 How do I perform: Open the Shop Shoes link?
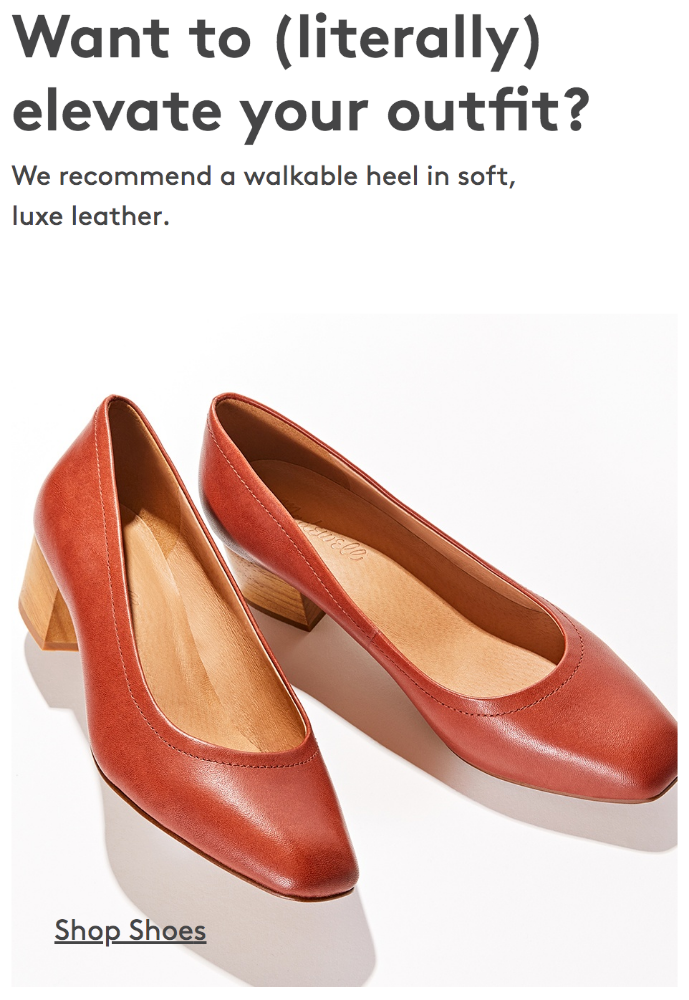130,930
